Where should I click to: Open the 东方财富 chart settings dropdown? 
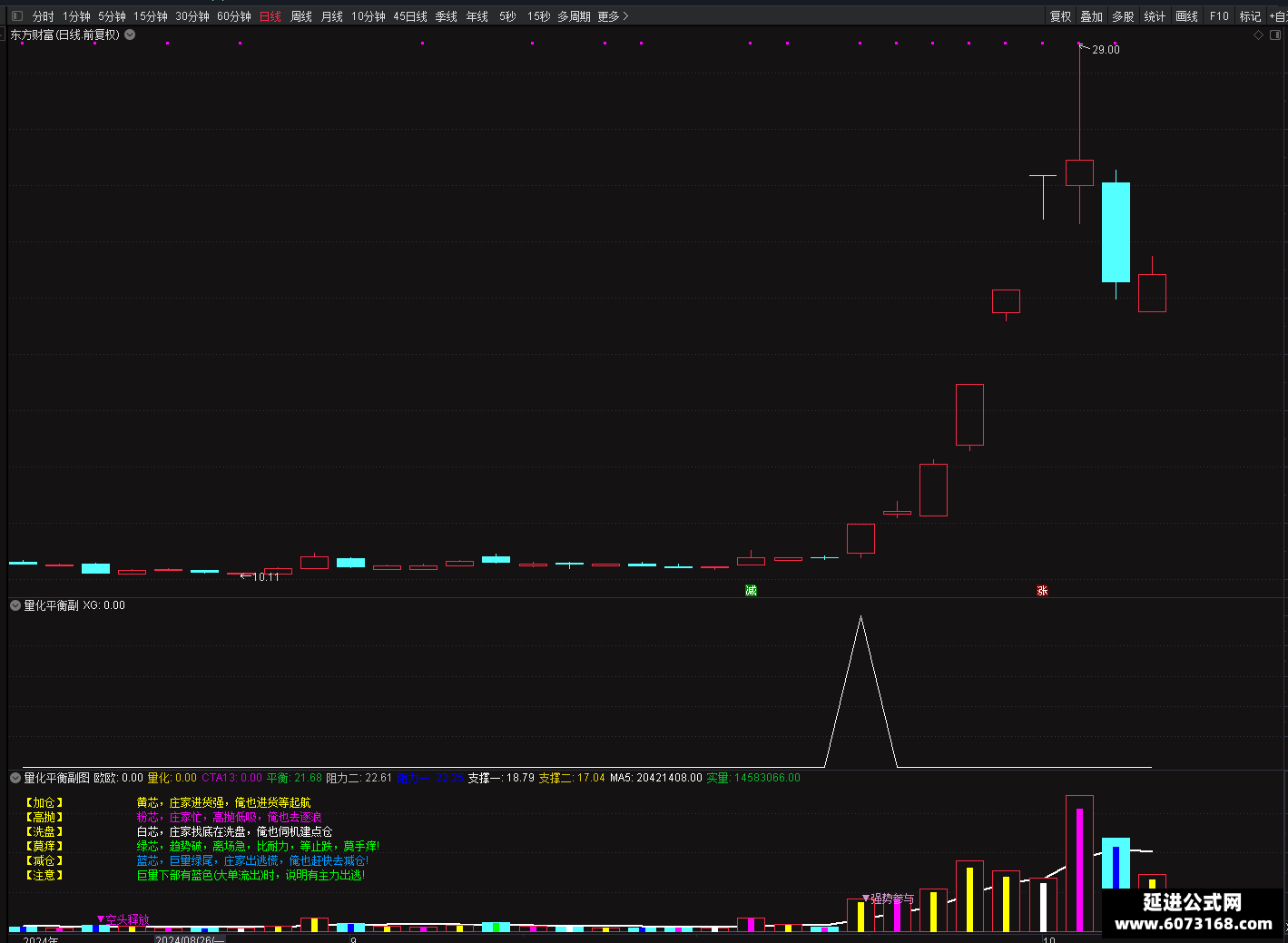tap(130, 34)
